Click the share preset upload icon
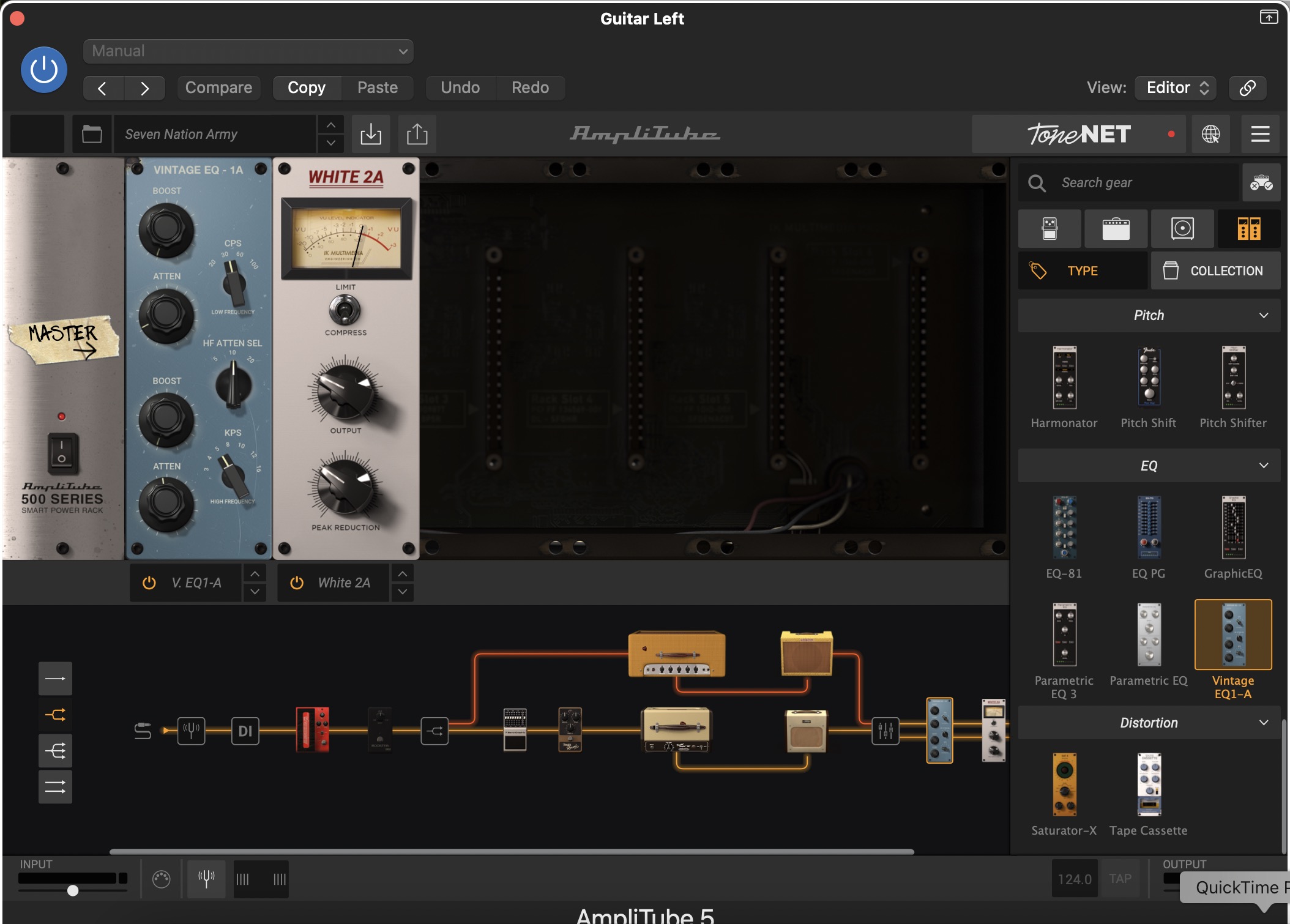 tap(417, 134)
